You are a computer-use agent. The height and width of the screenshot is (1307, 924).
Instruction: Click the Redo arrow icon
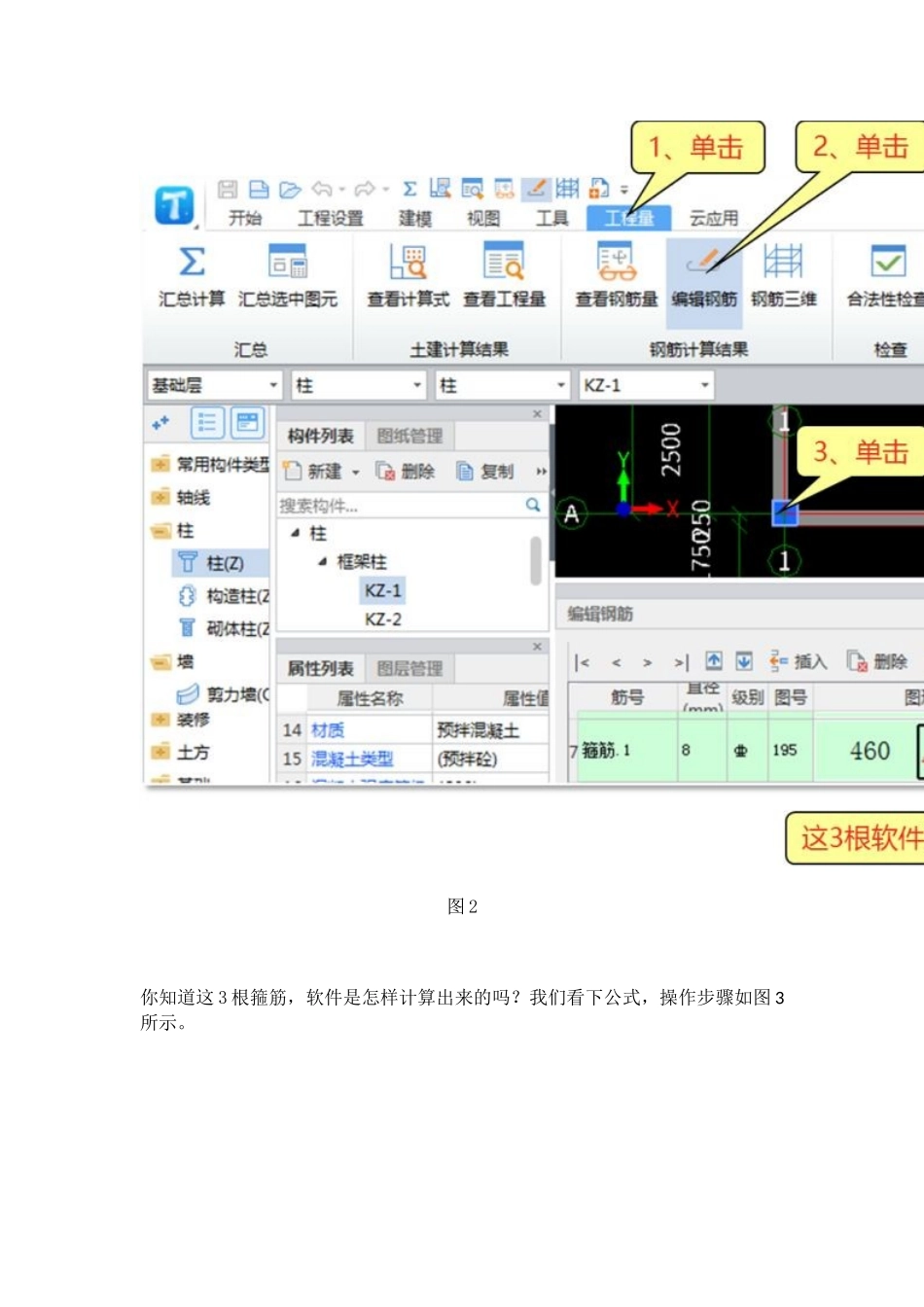point(365,189)
